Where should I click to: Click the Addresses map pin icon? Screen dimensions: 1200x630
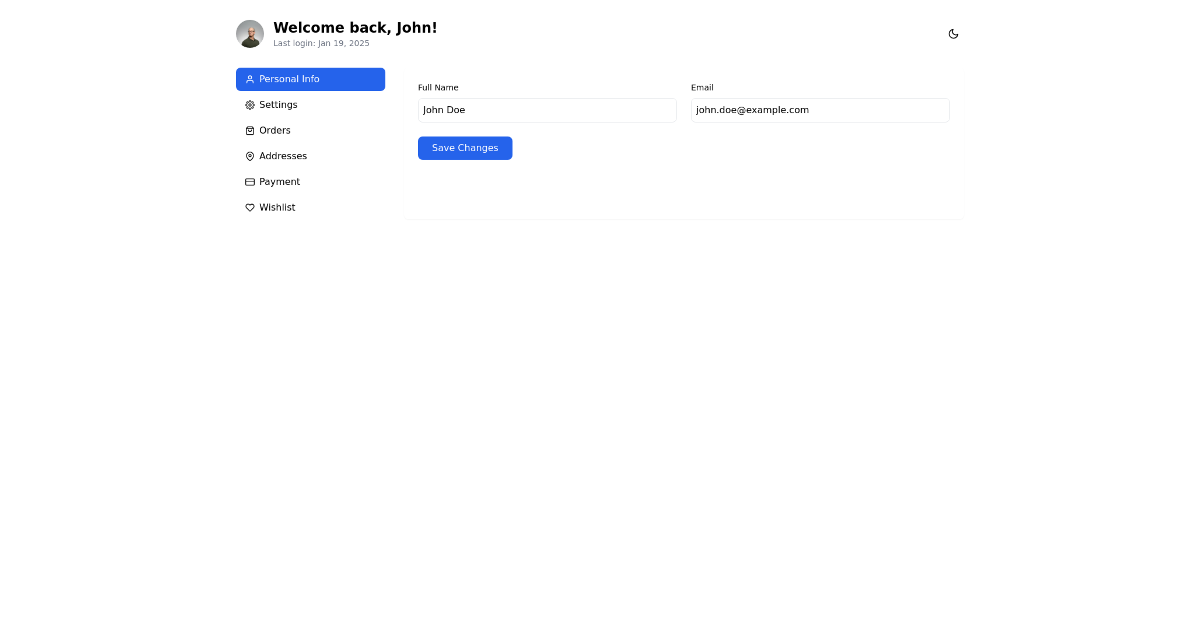249,156
